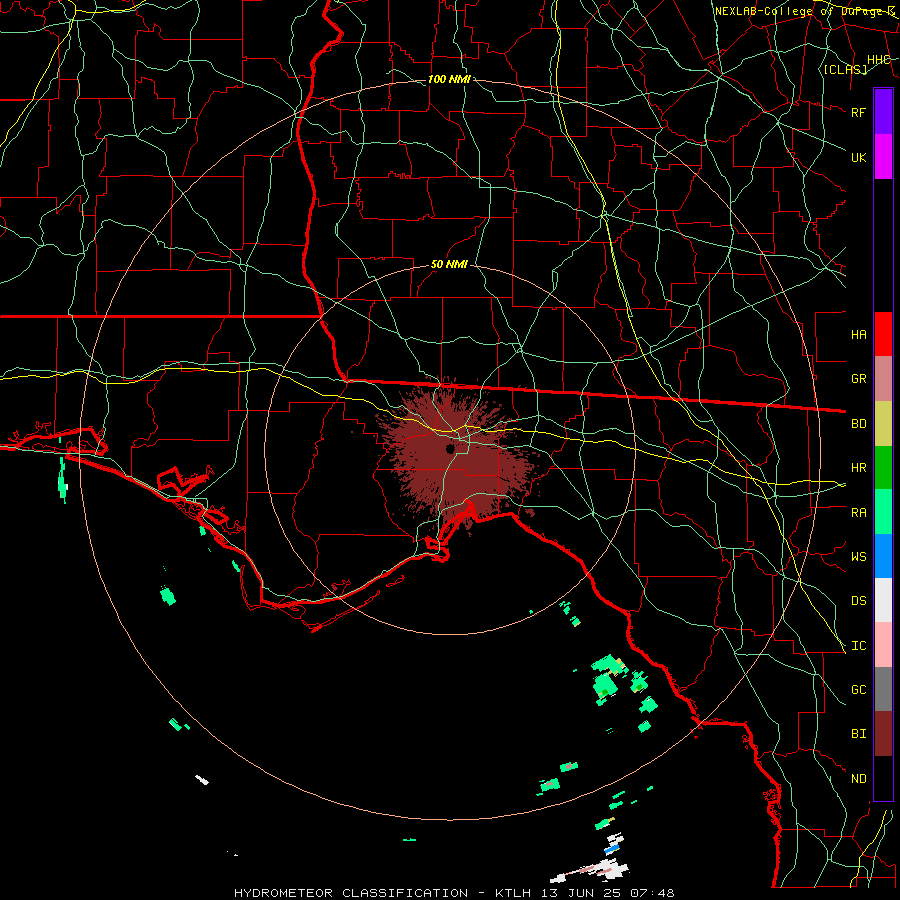Click the UK legend label
This screenshot has width=900, height=900.
click(x=858, y=157)
